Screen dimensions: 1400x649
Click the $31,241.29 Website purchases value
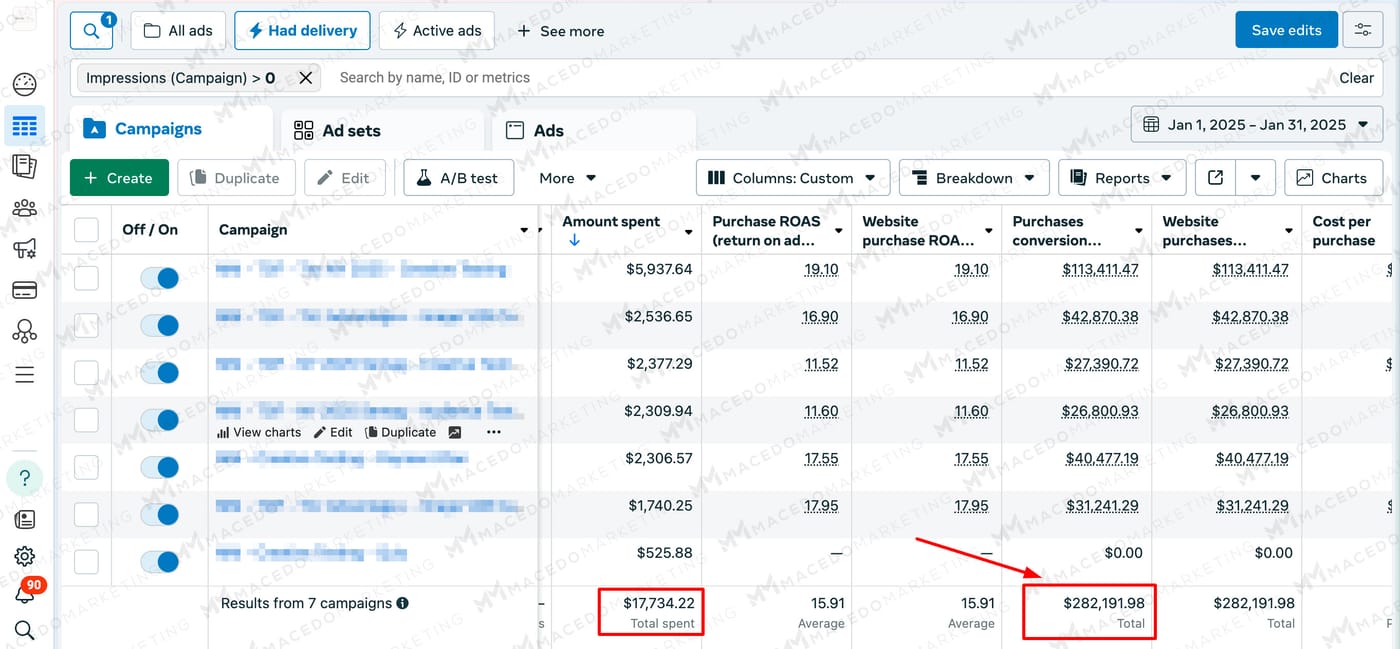tap(1250, 506)
